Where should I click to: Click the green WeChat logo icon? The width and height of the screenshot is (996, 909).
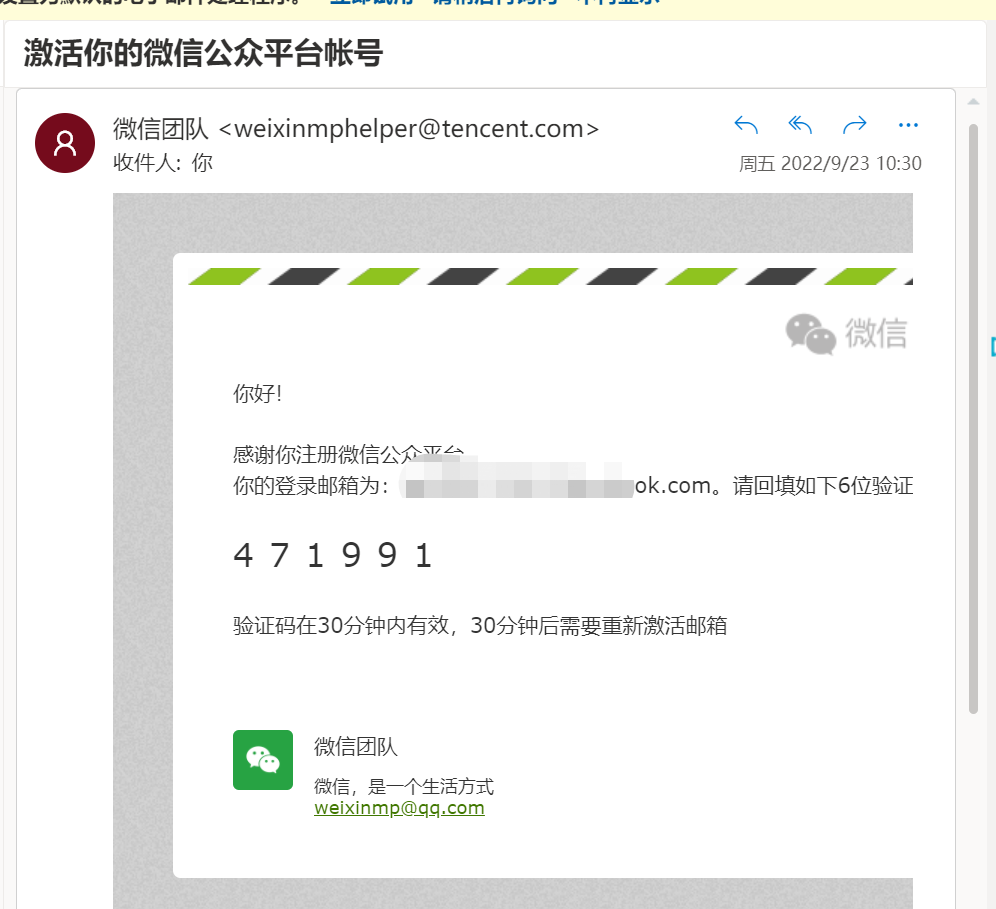coord(263,760)
